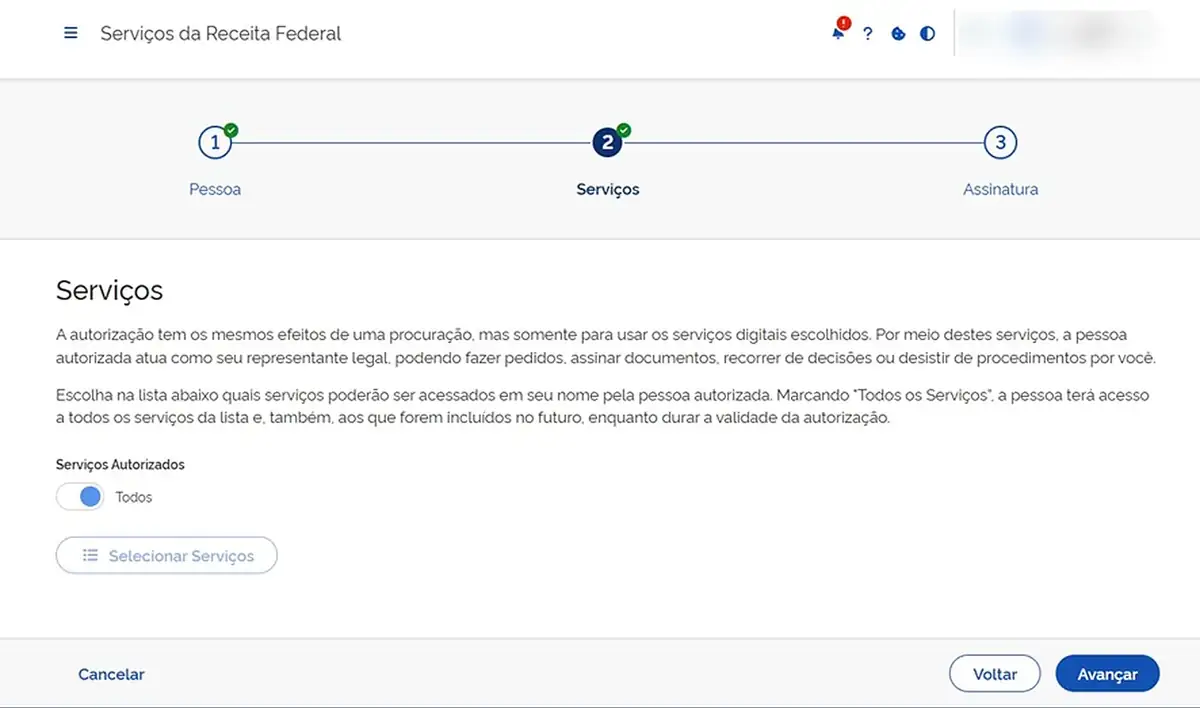Screen dimensions: 1200x708
Task: Toggle high contrast mode icon
Action: (x=928, y=34)
